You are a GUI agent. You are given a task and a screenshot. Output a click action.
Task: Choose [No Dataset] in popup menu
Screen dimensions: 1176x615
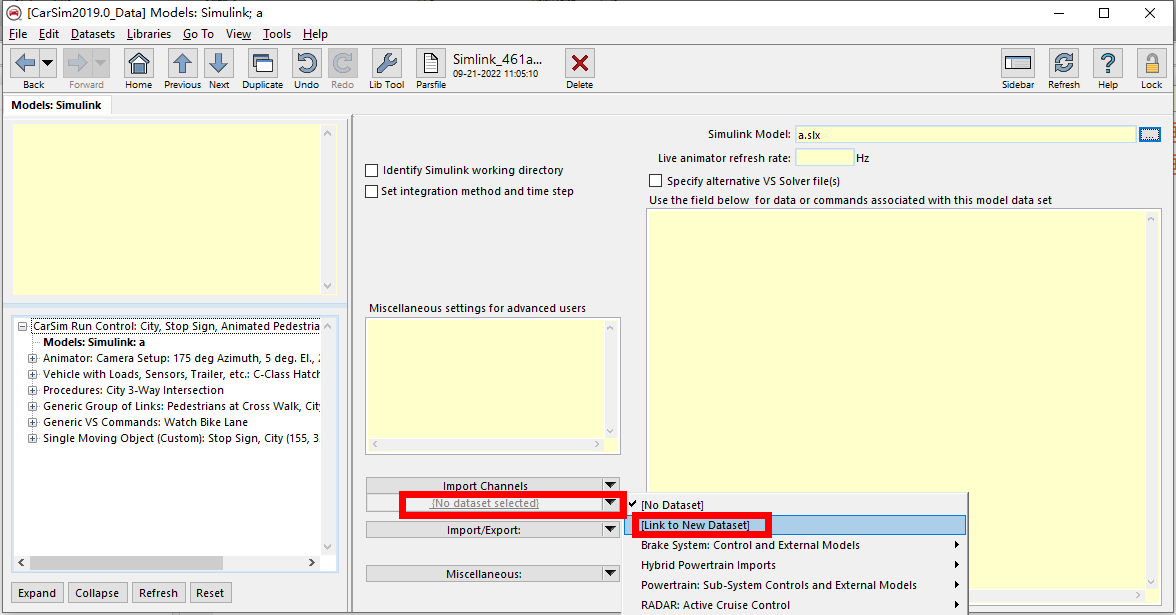[795, 505]
